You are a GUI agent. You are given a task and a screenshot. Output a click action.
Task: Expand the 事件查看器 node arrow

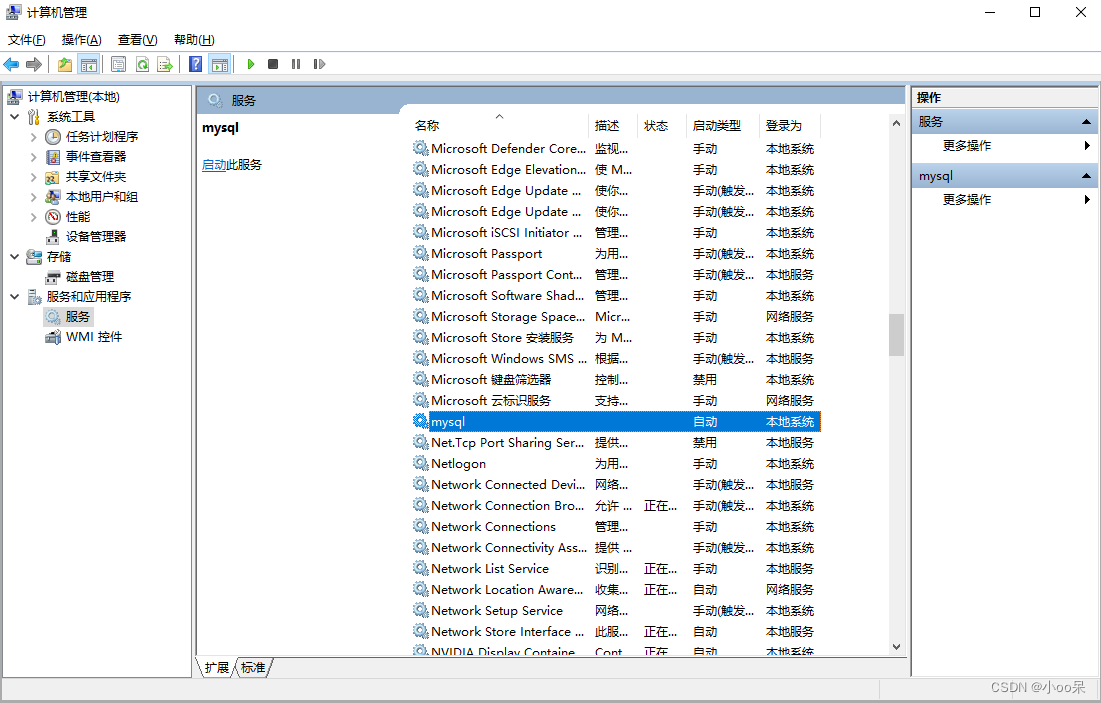pos(34,157)
